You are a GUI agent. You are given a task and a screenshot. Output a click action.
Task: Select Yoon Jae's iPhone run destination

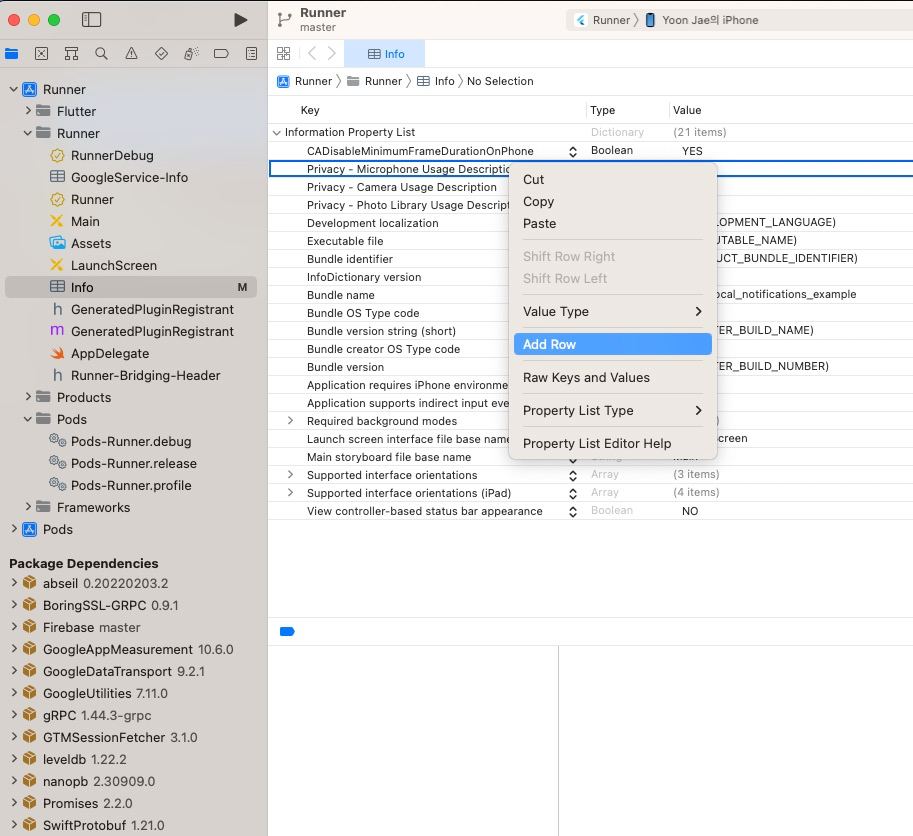pos(702,20)
